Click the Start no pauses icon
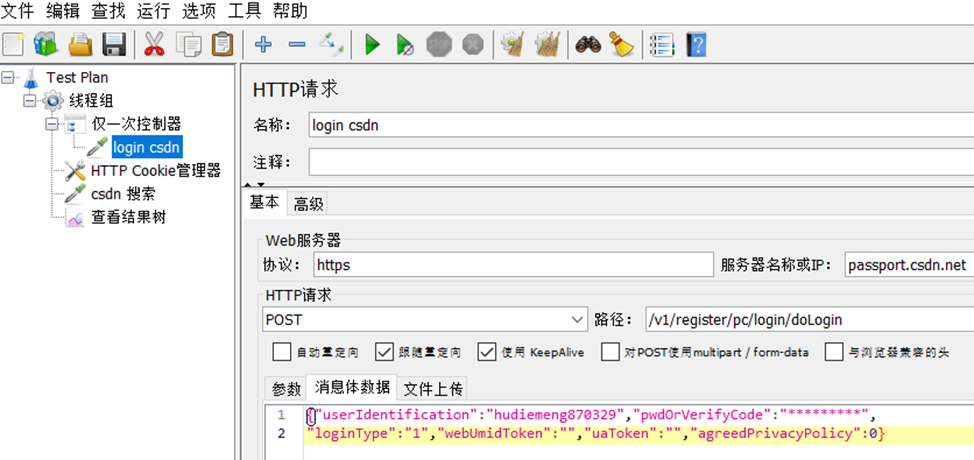 (x=405, y=44)
